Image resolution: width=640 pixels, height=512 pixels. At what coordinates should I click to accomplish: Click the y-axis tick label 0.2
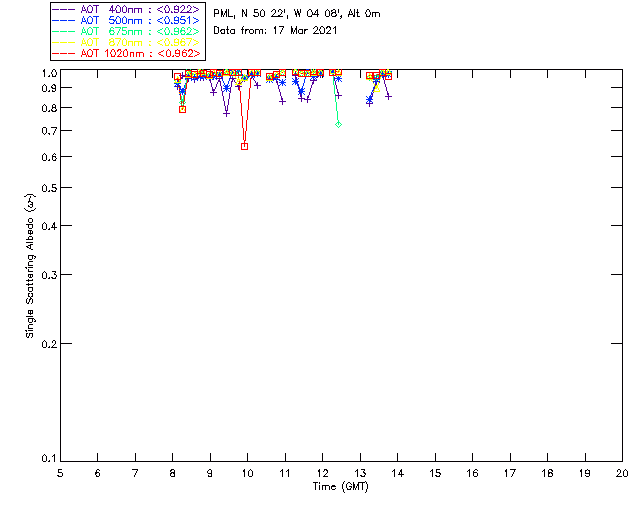pyautogui.click(x=49, y=344)
